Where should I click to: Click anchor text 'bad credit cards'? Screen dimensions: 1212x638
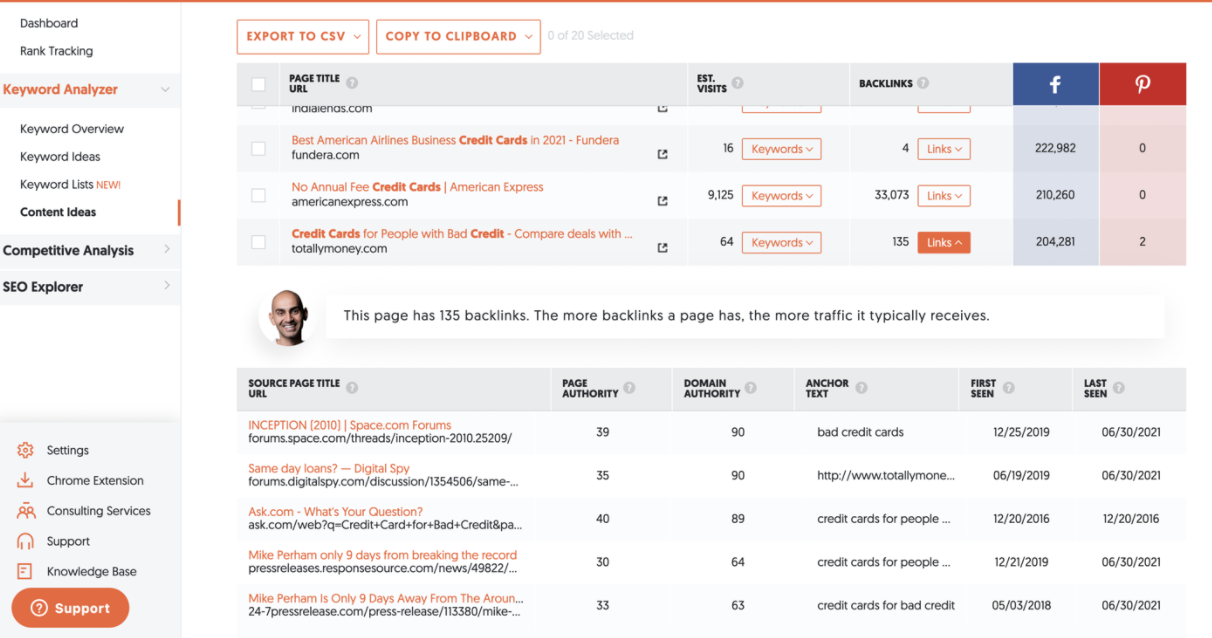pyautogui.click(x=860, y=432)
